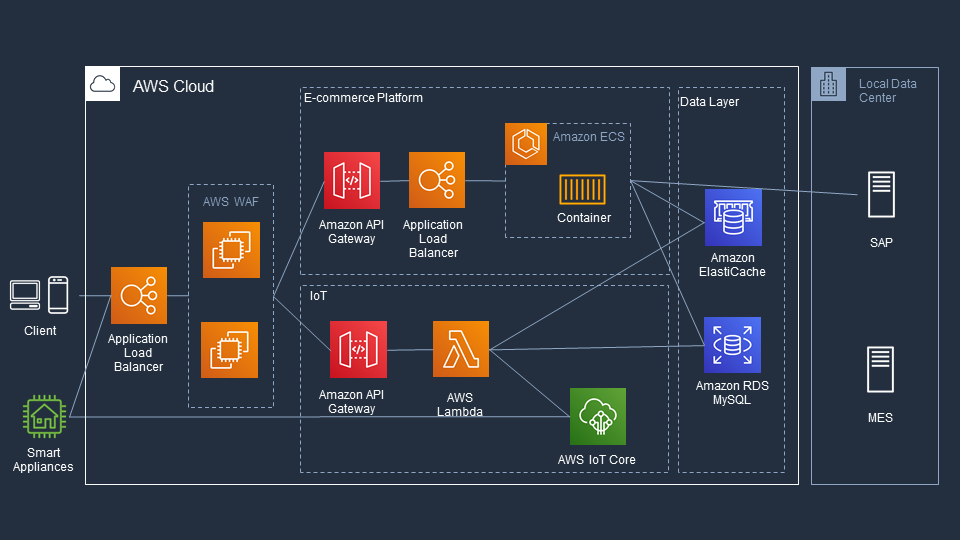Click the 'Smart Appliances' caption
This screenshot has width=960, height=540.
point(43,460)
